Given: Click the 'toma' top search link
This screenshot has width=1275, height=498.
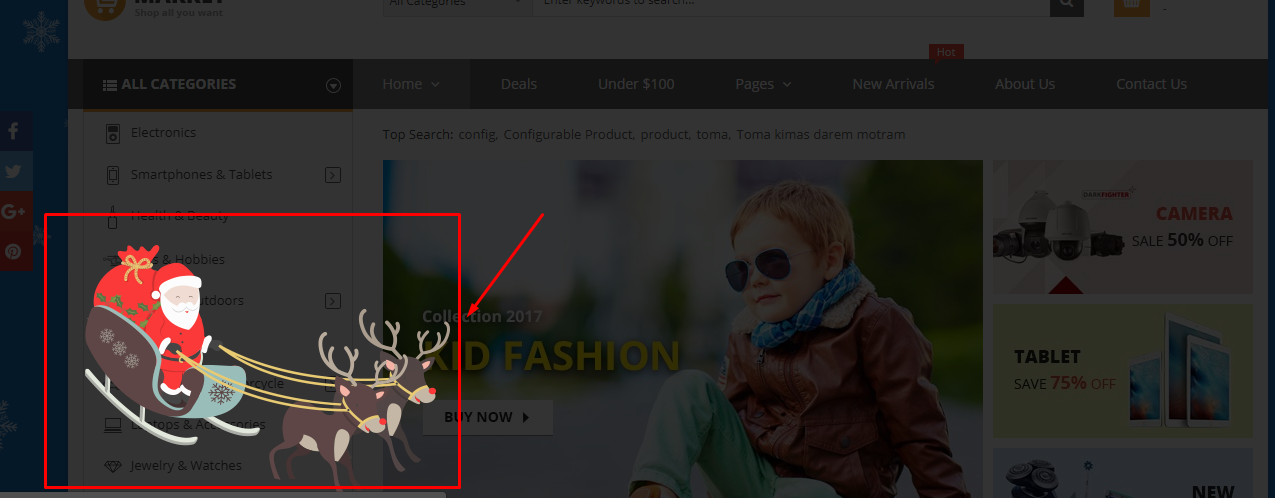Looking at the screenshot, I should [x=712, y=134].
